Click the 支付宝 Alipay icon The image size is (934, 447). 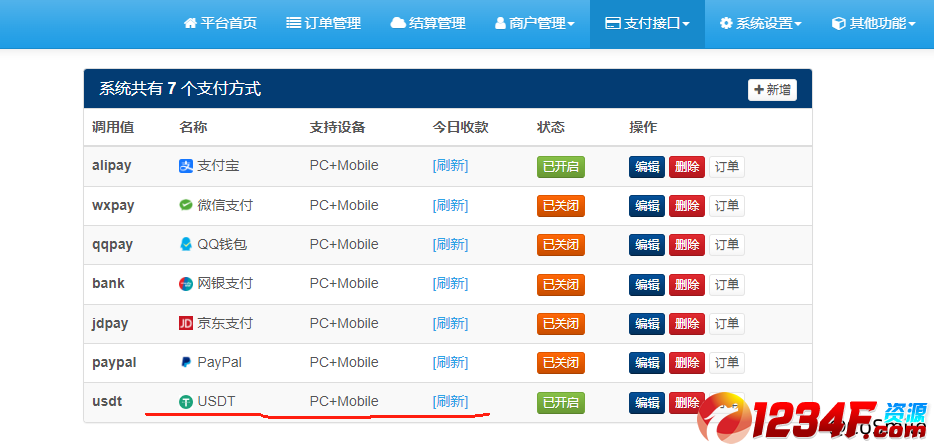tap(186, 166)
